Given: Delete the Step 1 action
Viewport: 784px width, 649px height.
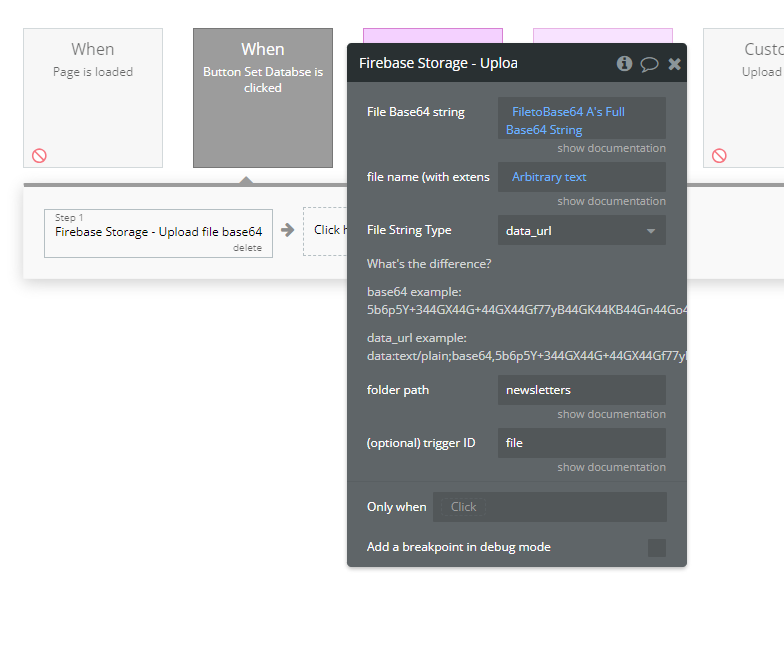Looking at the screenshot, I should (x=247, y=248).
